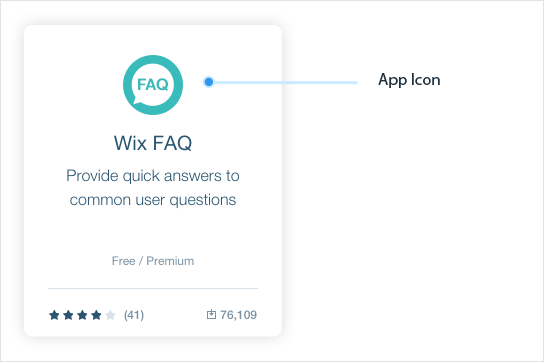The width and height of the screenshot is (544, 362).
Task: Click the third rating star
Action: pos(82,315)
